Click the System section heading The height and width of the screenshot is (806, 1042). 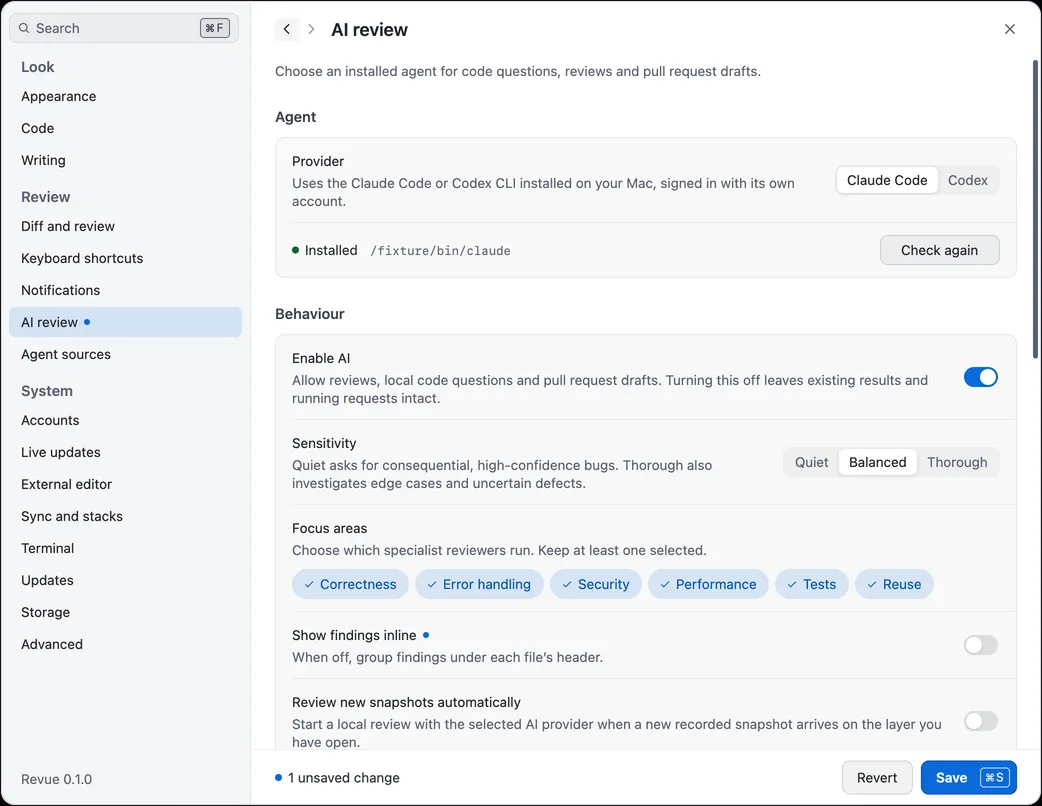pyautogui.click(x=47, y=391)
